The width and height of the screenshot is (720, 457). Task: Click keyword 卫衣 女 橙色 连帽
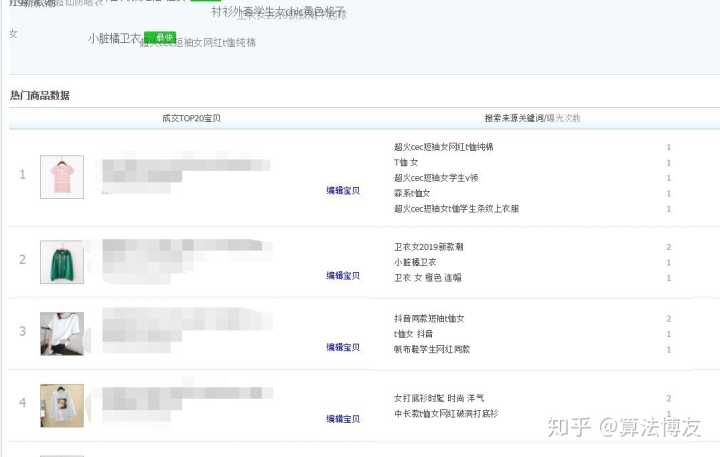point(428,277)
